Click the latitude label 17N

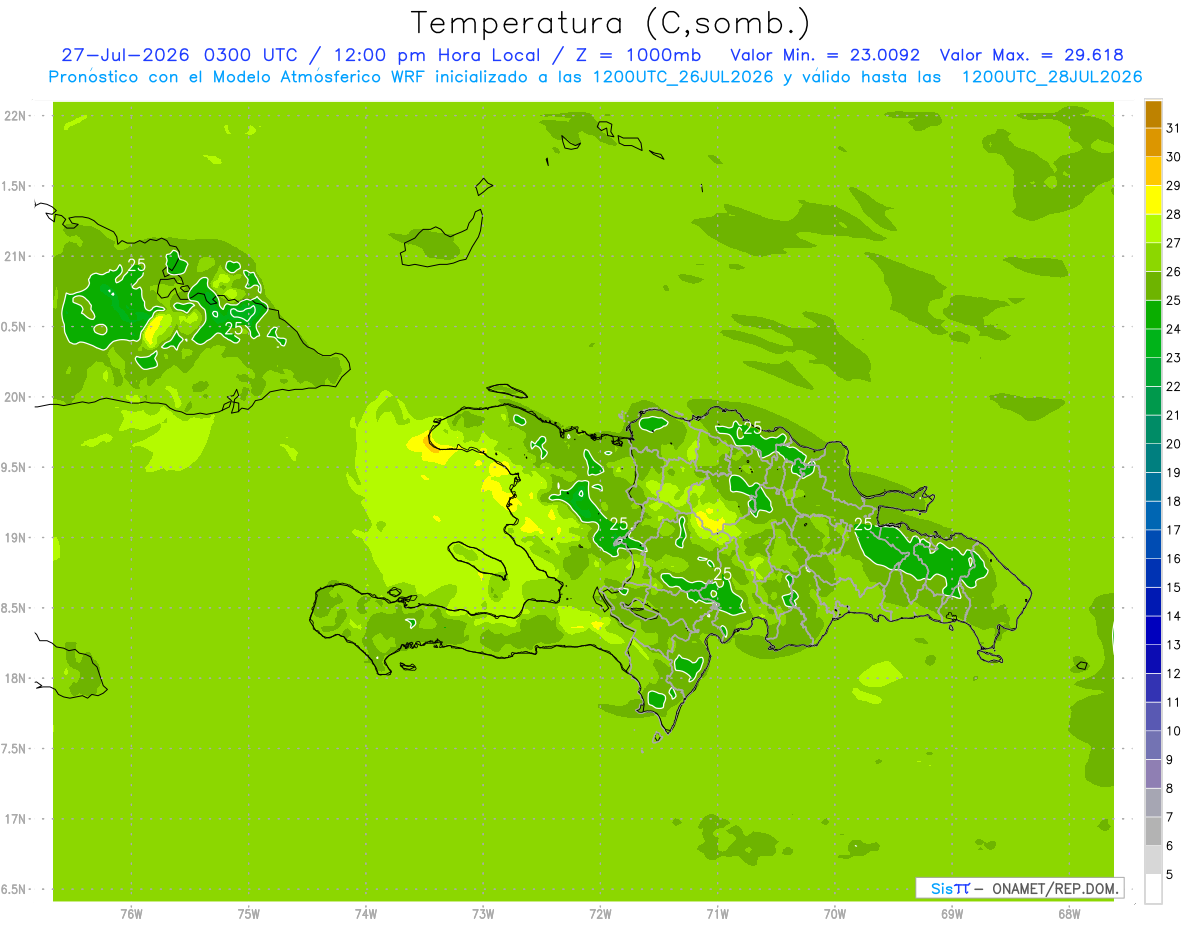(x=16, y=819)
